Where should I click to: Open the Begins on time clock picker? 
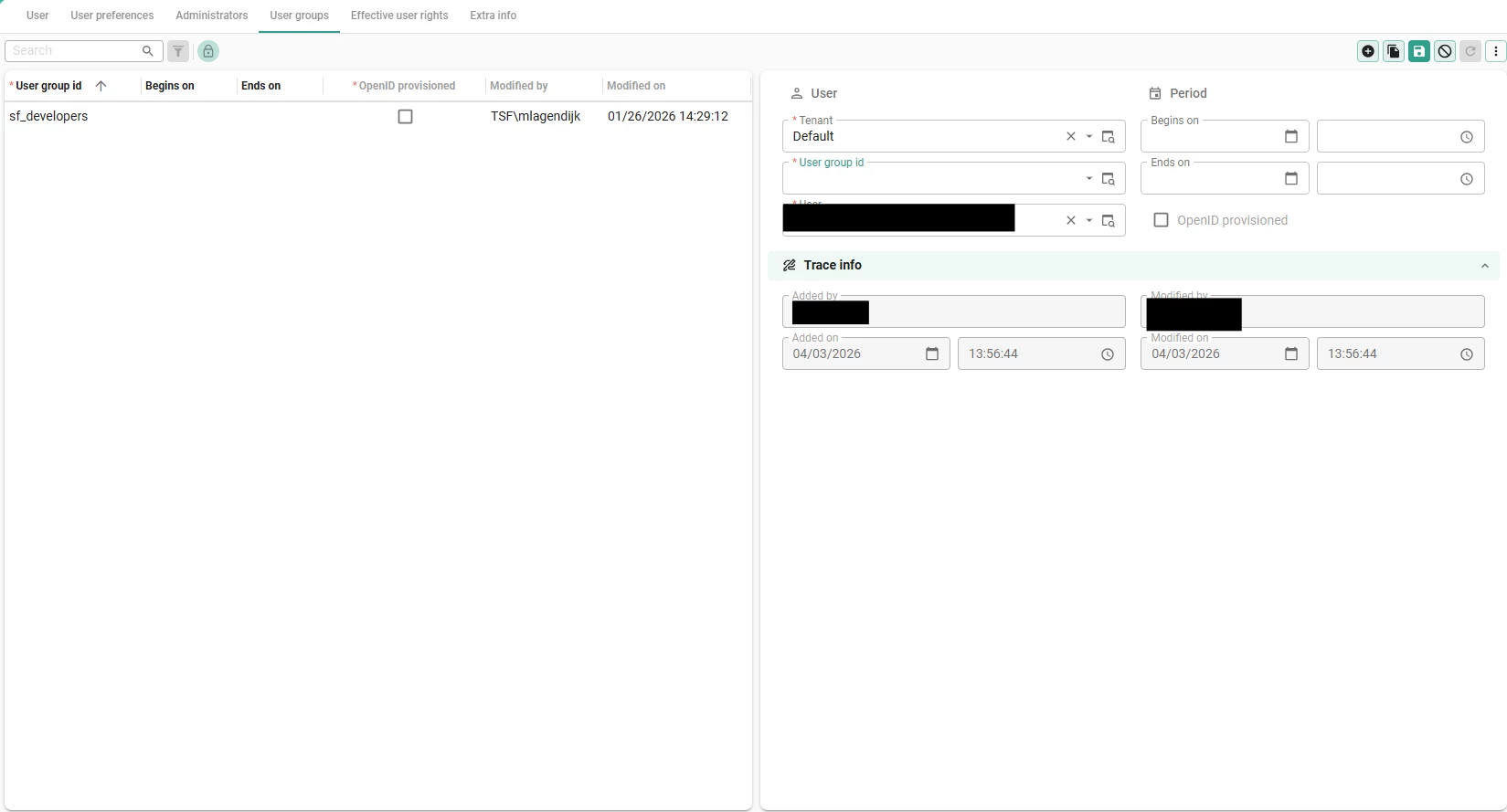point(1466,137)
